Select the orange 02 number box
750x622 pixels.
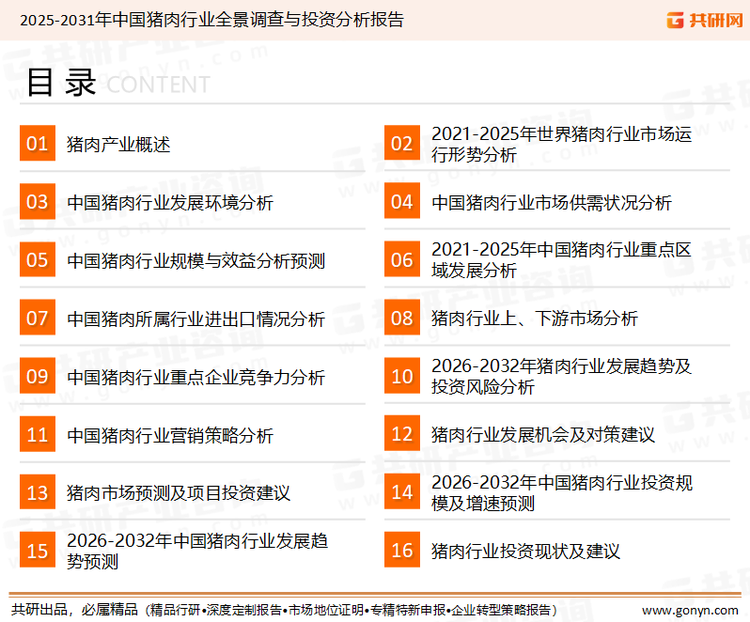402,143
